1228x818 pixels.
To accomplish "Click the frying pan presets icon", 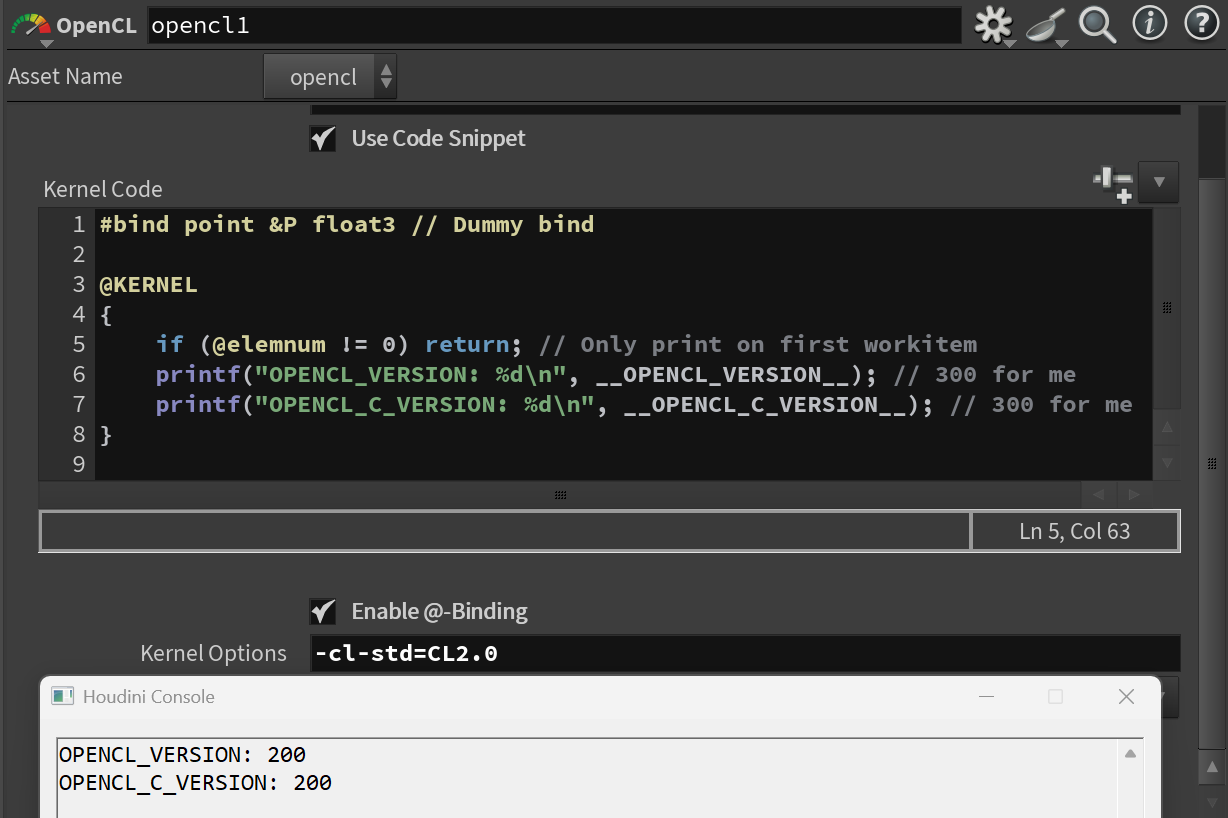I will pos(1045,24).
